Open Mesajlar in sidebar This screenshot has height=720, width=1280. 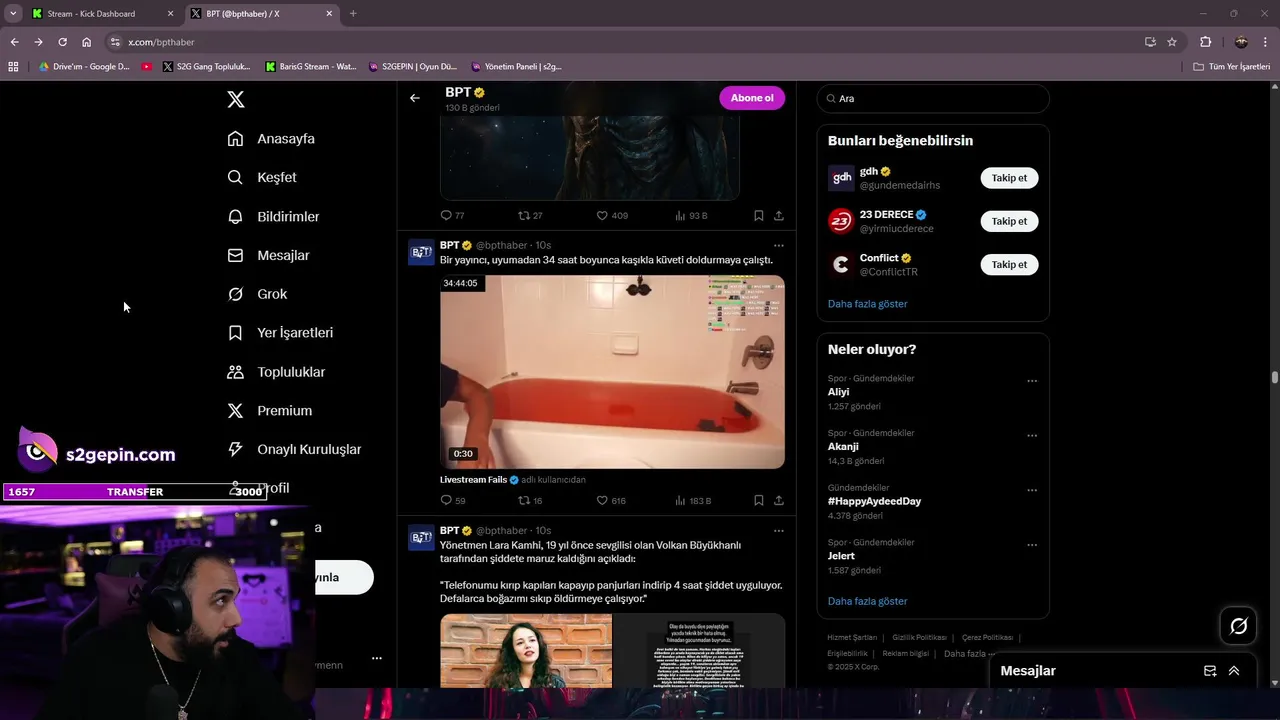[268, 255]
